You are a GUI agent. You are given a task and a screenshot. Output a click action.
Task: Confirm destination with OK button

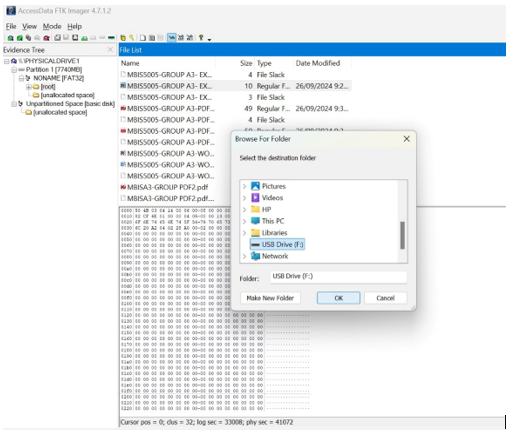point(338,298)
